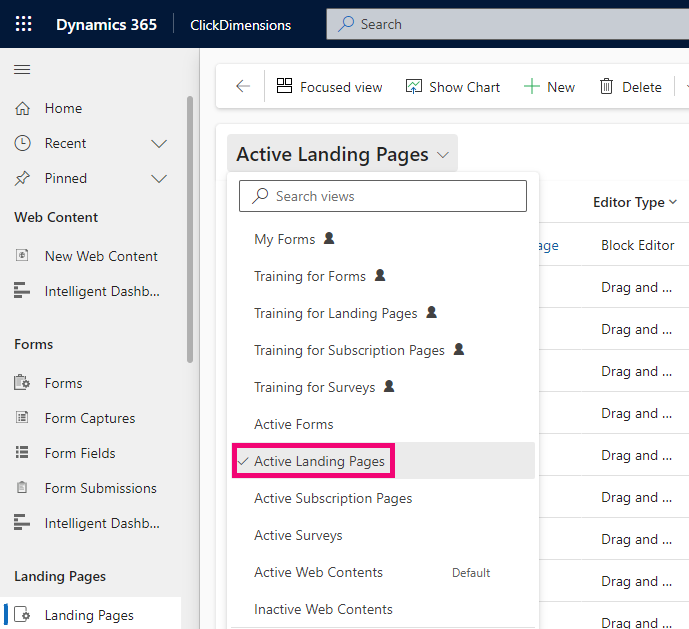The width and height of the screenshot is (689, 629).
Task: Select Training for Forms view
Action: 383,276
